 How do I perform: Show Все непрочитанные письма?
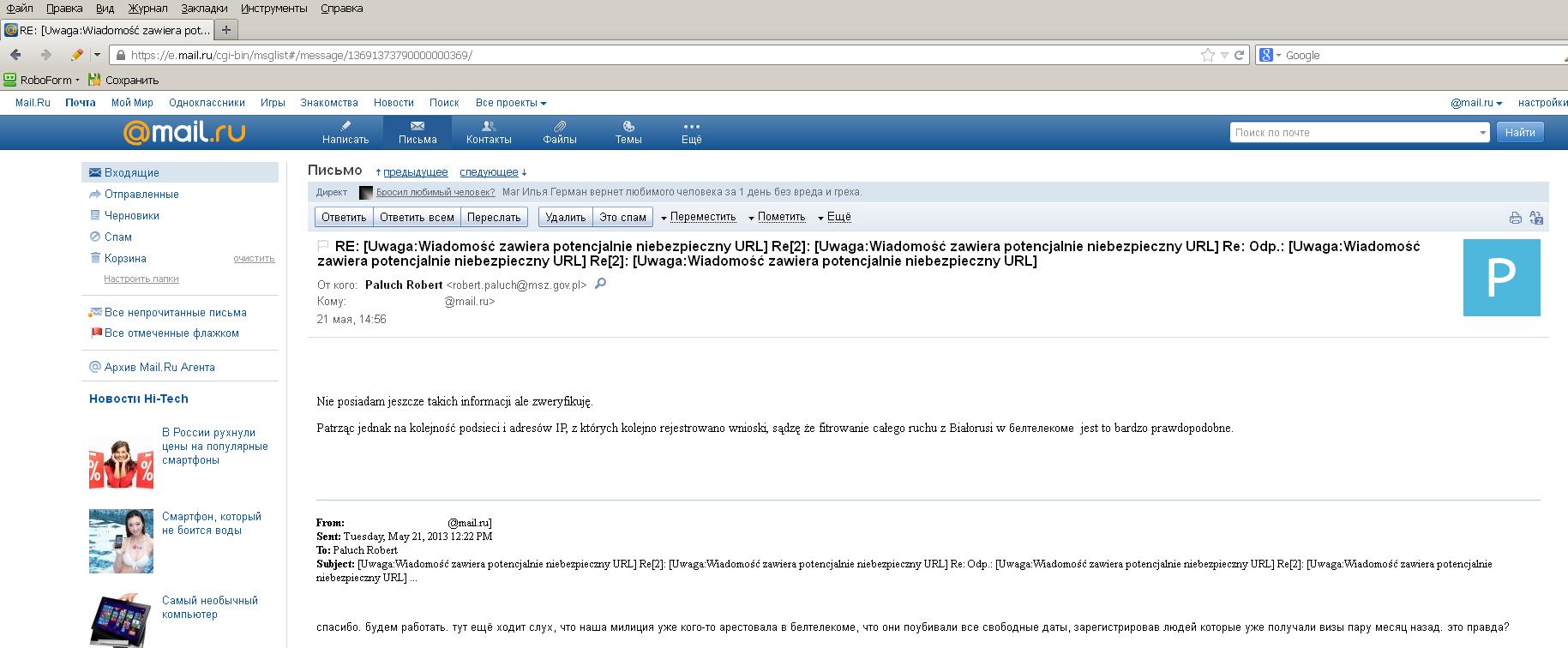[x=175, y=312]
